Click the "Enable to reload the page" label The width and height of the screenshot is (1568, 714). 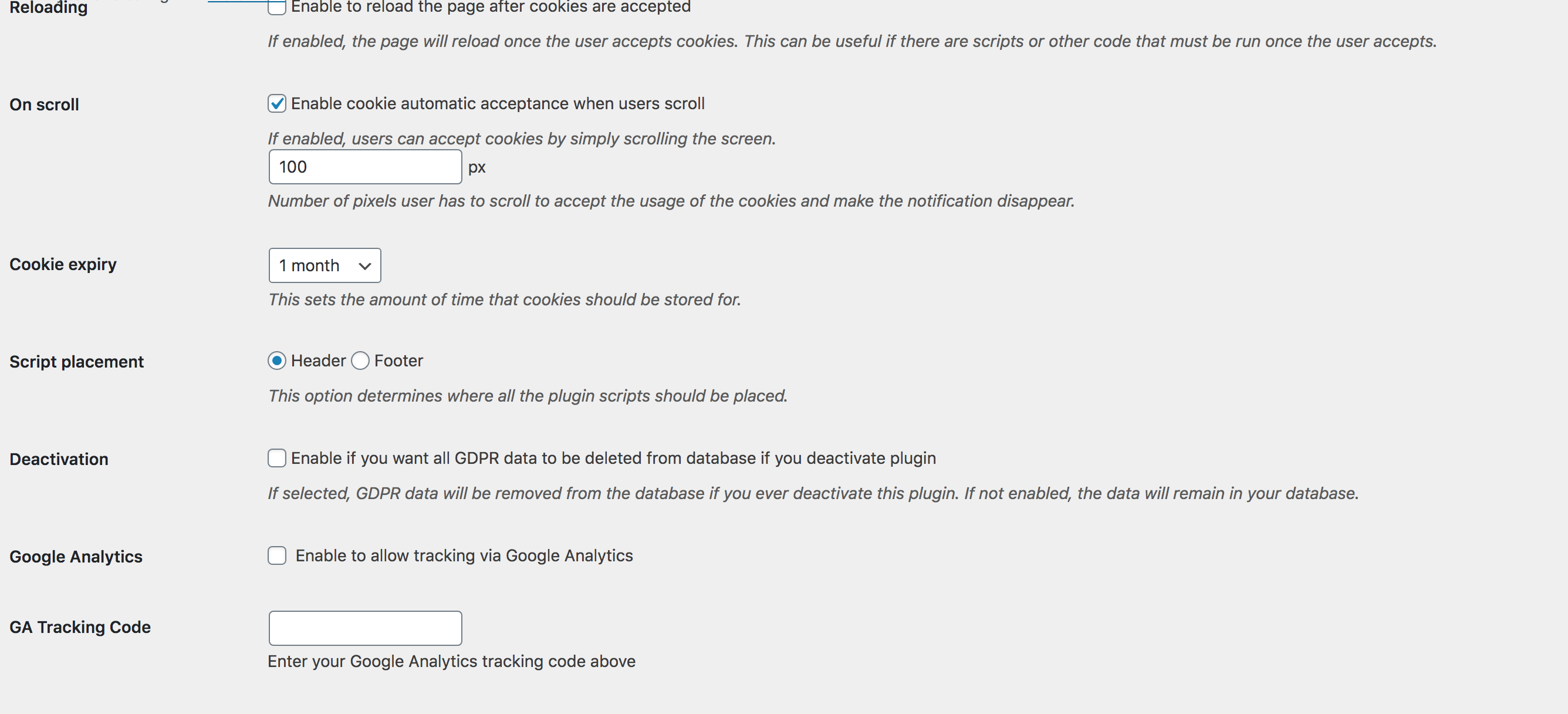tap(491, 6)
